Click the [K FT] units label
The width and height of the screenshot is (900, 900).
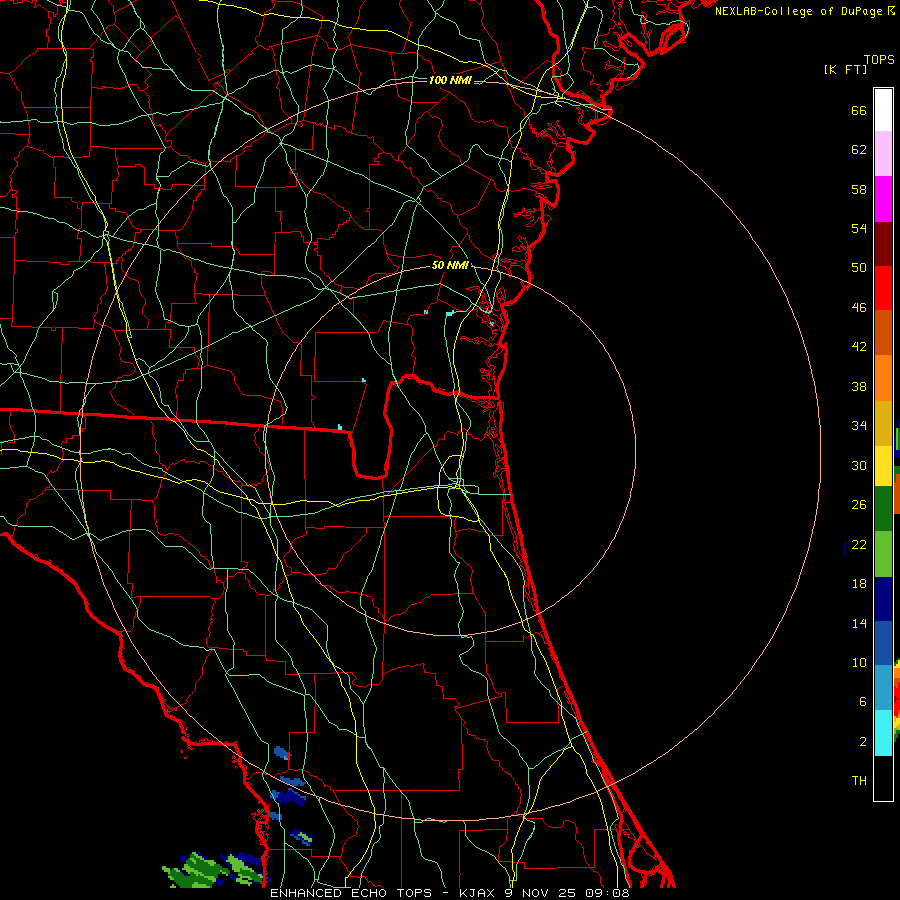(x=845, y=69)
